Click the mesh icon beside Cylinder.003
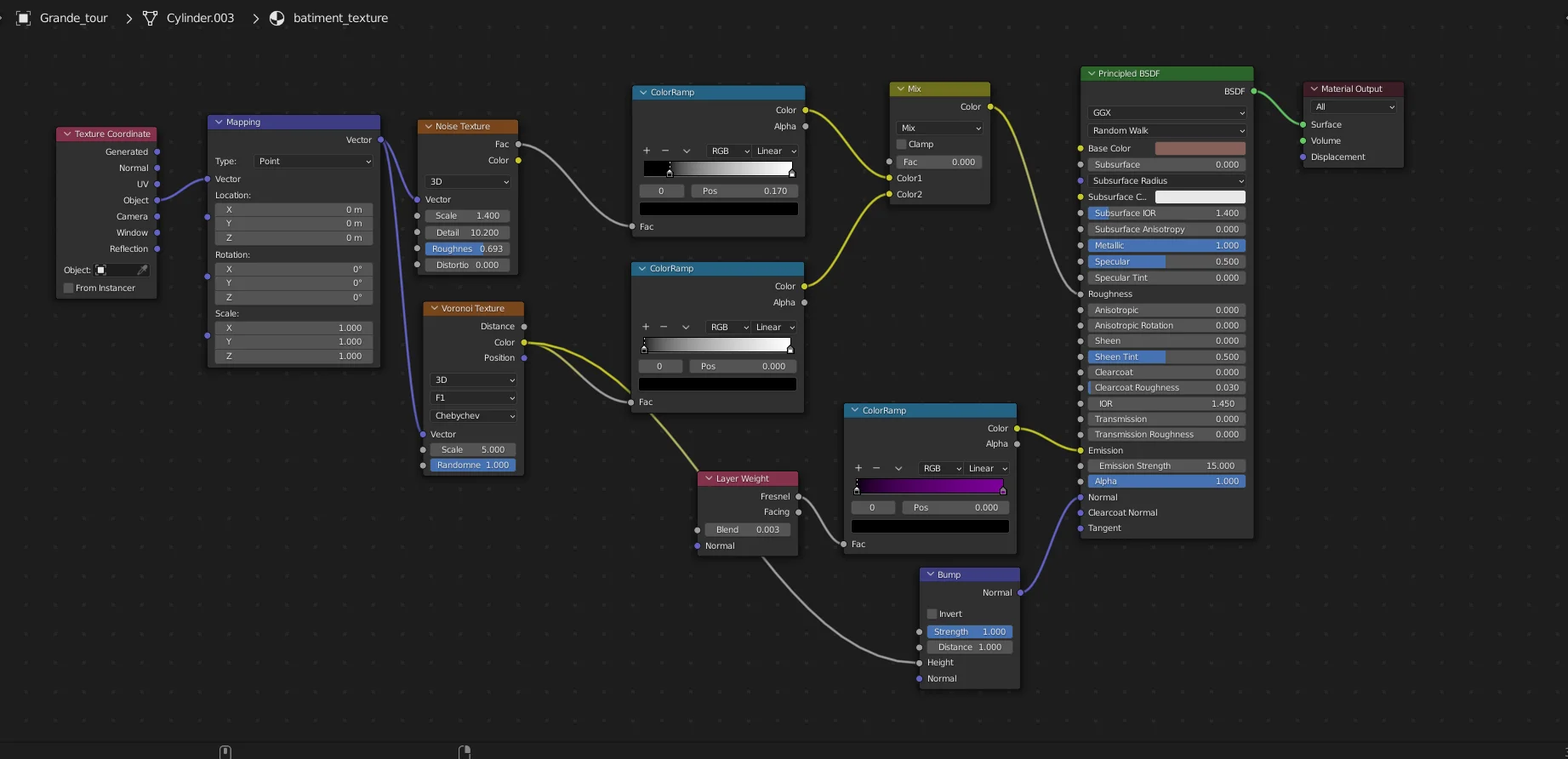 coord(151,18)
